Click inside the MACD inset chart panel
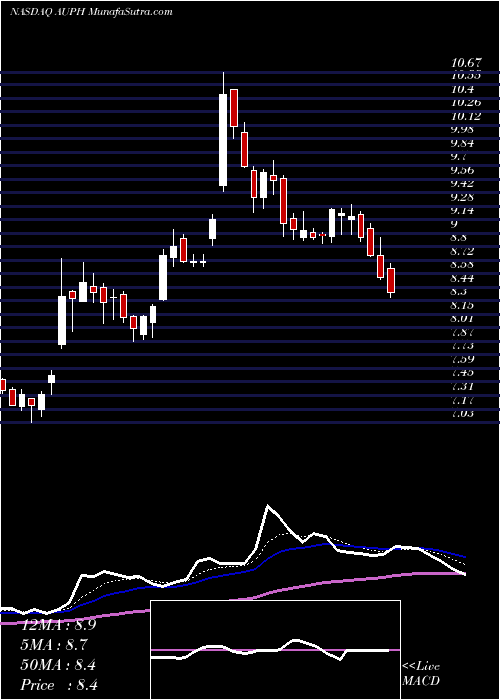Viewport: 500px width, 700px height. [x=276, y=650]
